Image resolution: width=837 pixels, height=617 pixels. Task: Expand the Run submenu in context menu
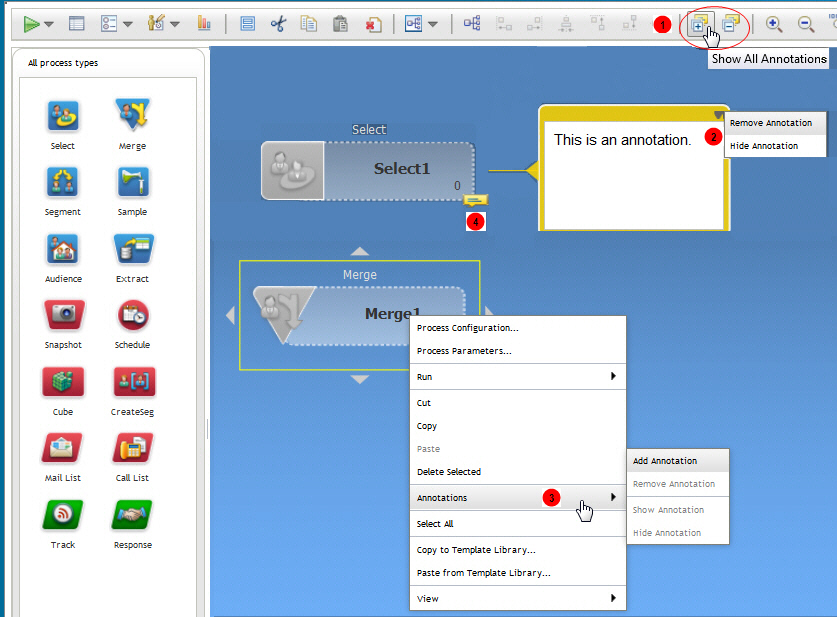click(x=612, y=377)
